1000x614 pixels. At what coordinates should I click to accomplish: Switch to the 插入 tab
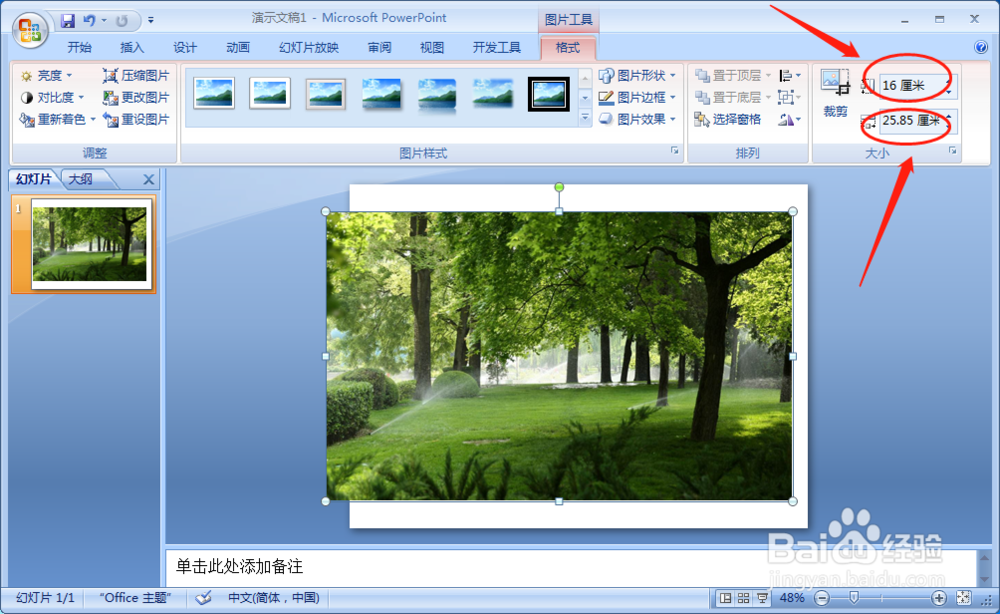coord(132,48)
